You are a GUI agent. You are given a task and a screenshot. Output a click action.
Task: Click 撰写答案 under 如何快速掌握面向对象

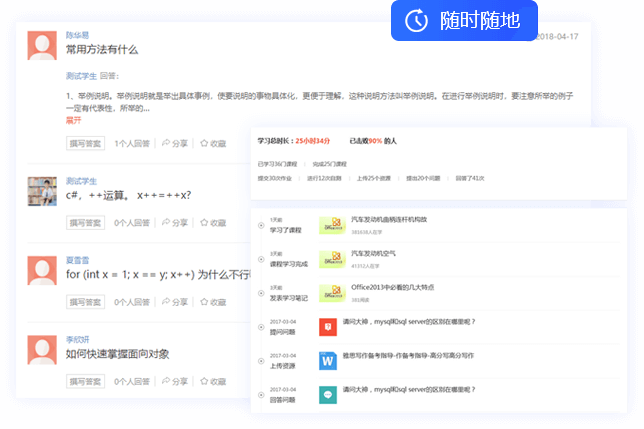pos(86,381)
